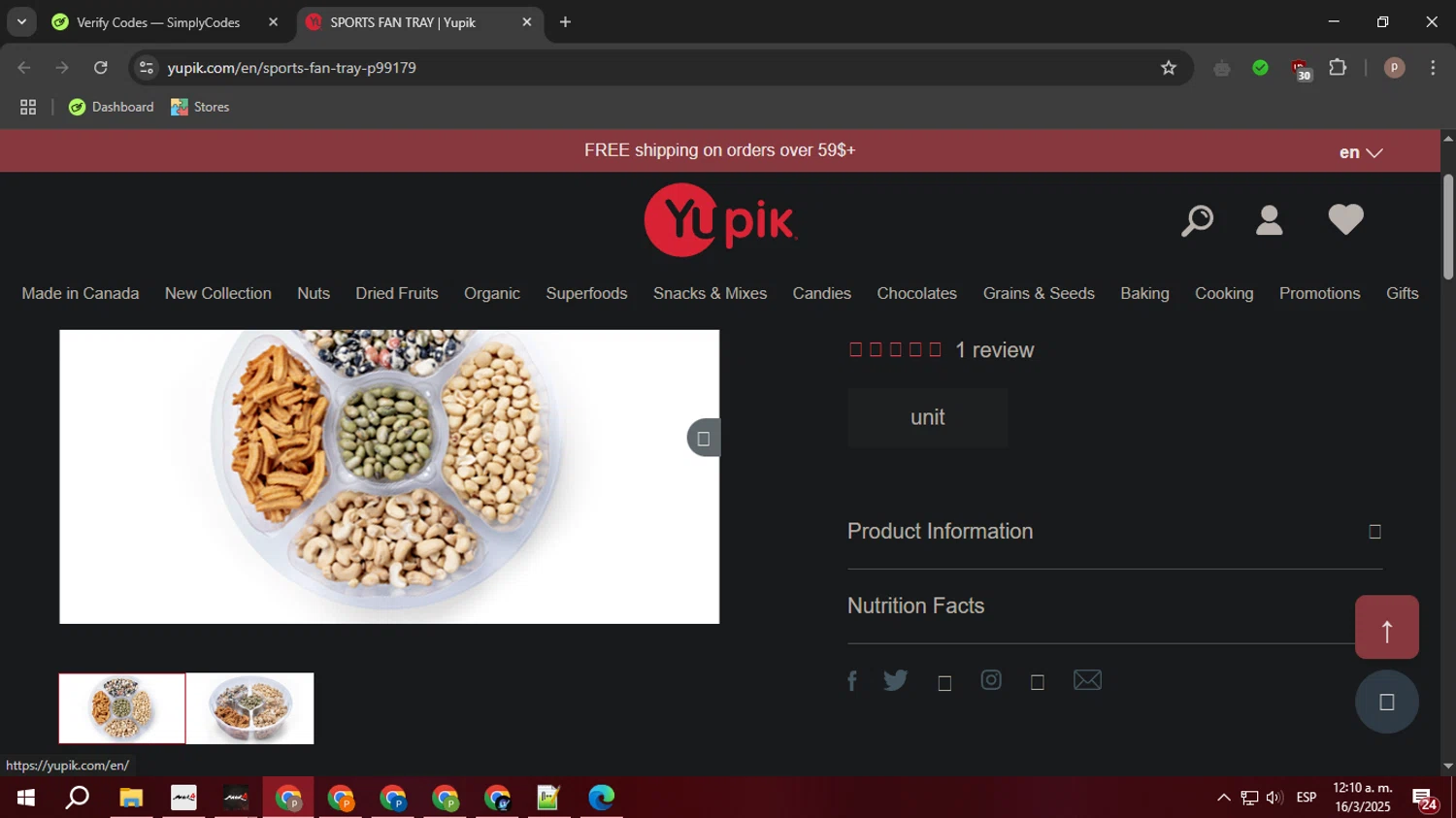This screenshot has width=1456, height=818.
Task: Open Windows taskbar search
Action: 78,798
